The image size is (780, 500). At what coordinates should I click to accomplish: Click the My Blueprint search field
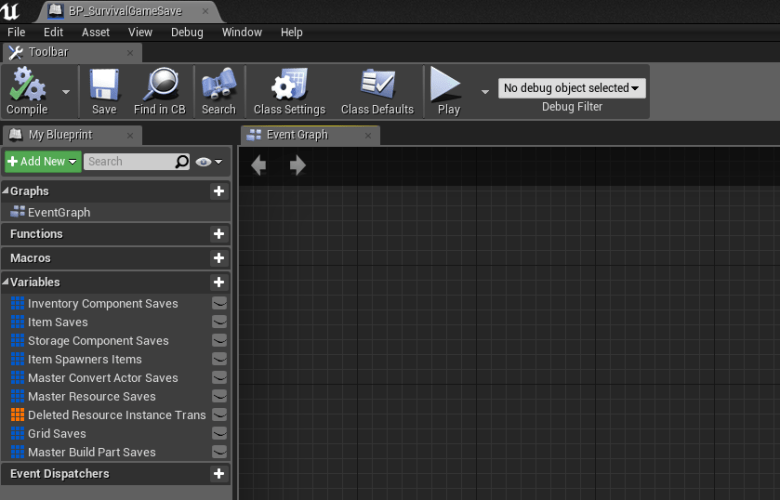(x=128, y=161)
